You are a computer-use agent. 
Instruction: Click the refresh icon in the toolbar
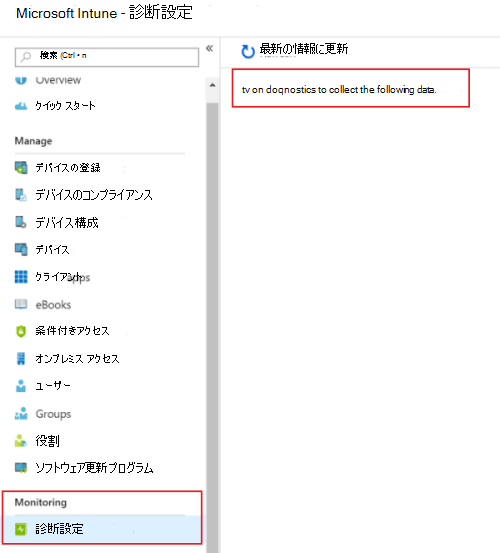(248, 51)
